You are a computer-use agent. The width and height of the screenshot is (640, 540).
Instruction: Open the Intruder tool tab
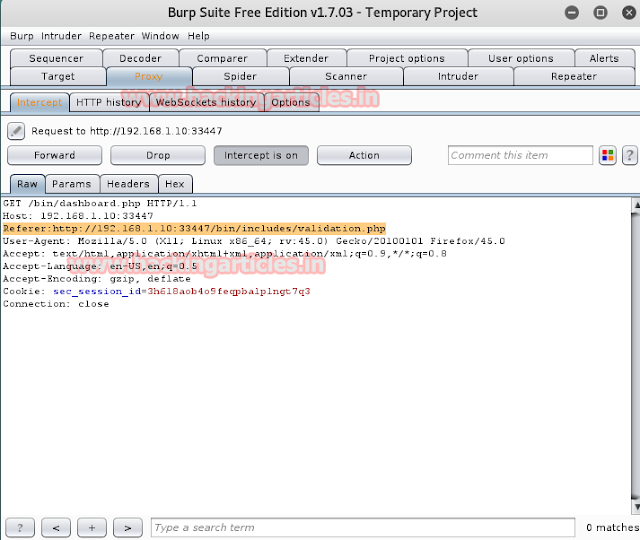(458, 76)
